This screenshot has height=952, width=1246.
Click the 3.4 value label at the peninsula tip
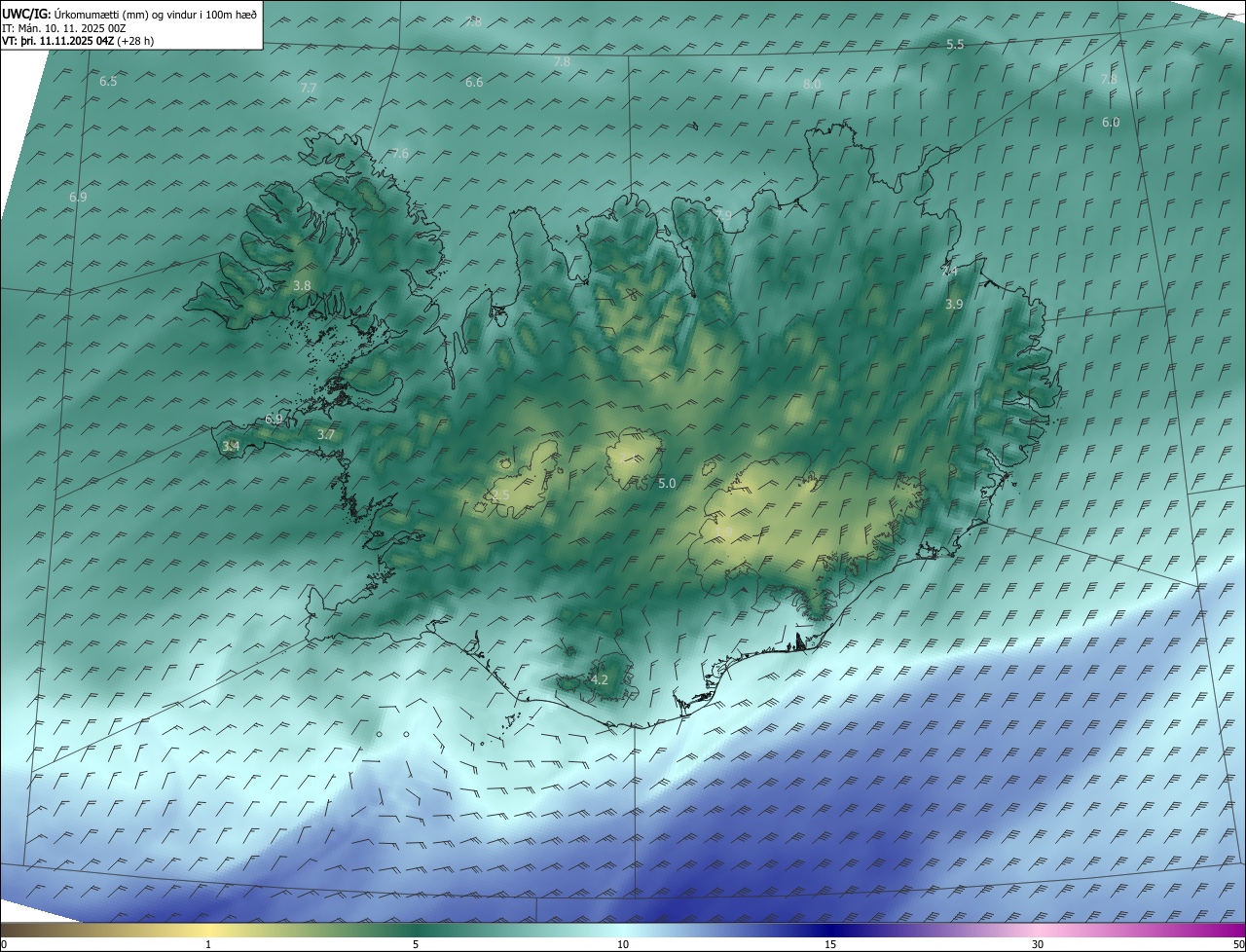tap(231, 447)
